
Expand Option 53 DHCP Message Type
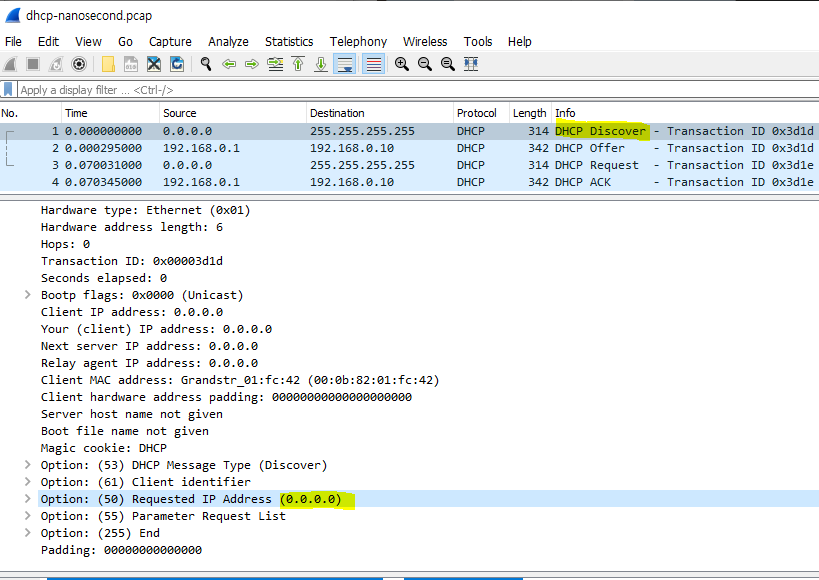tap(28, 465)
